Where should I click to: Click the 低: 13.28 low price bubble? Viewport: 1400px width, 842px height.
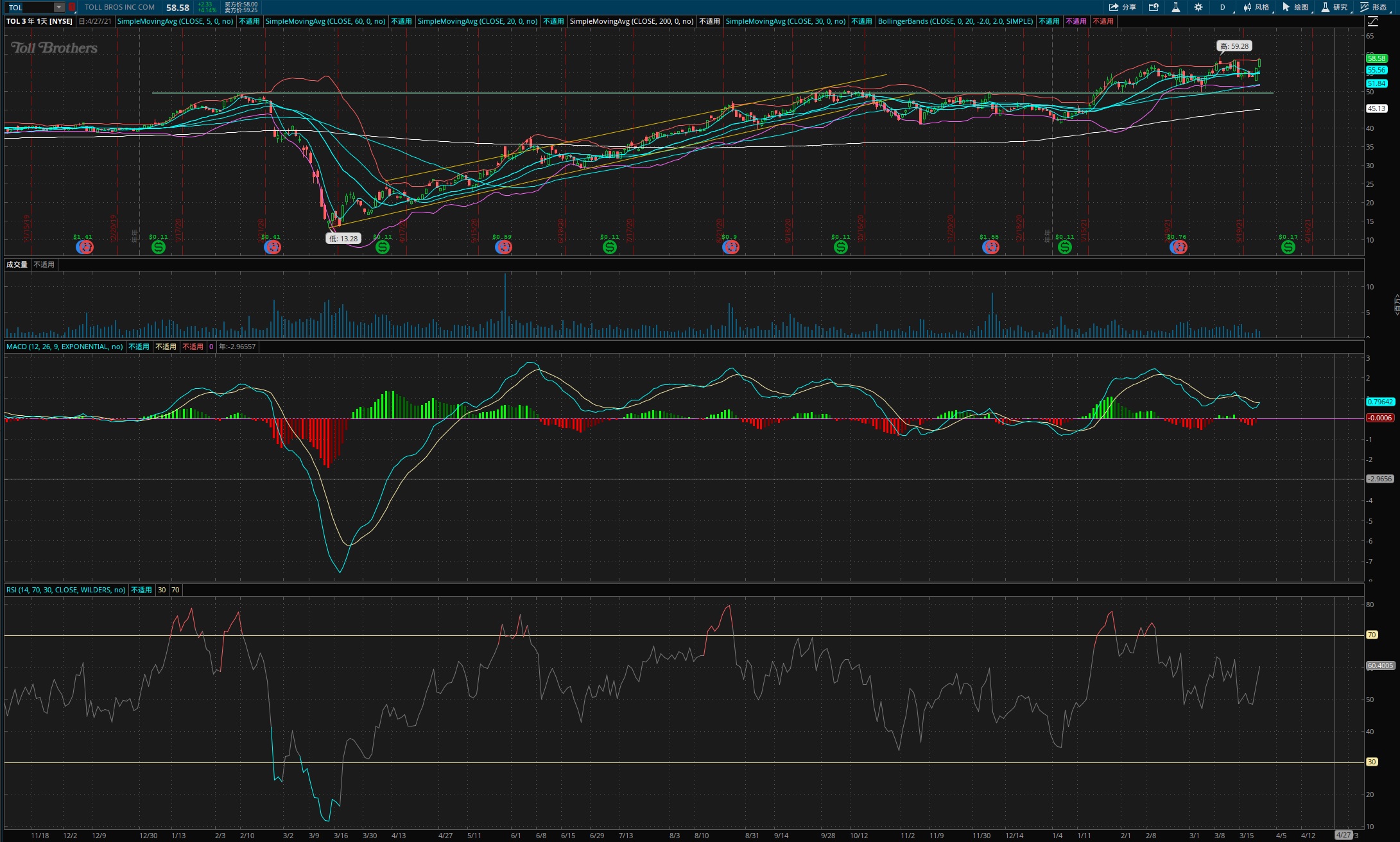tap(343, 238)
